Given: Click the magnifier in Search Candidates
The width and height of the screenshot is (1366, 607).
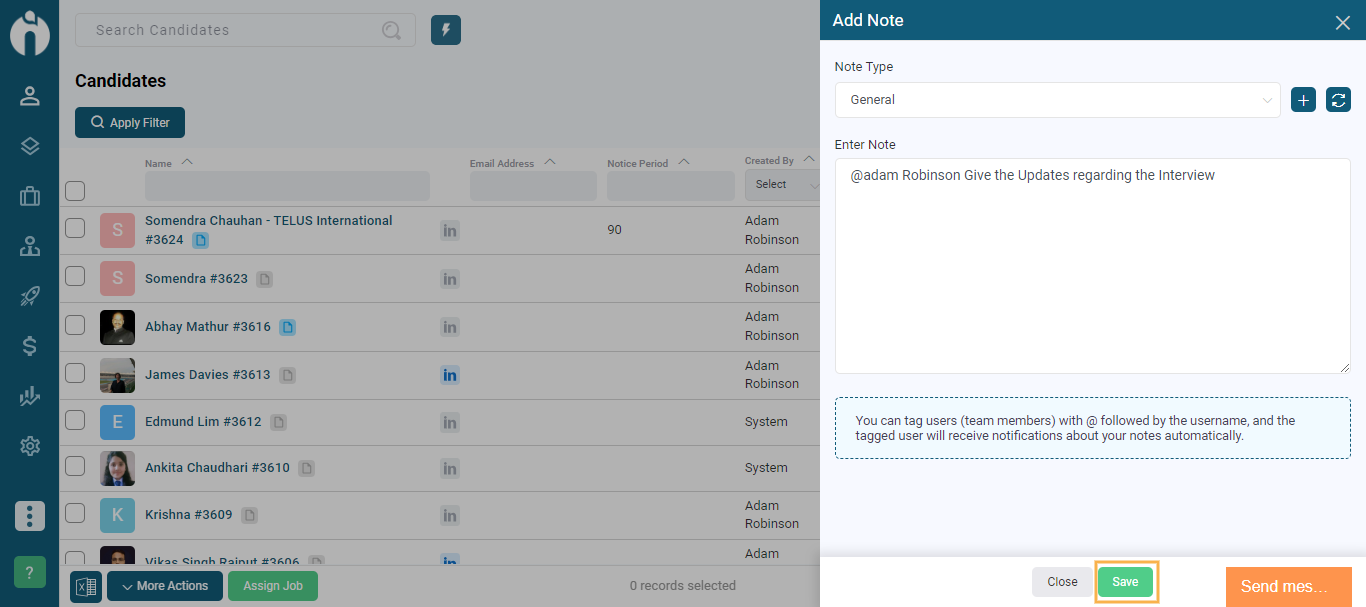Looking at the screenshot, I should pyautogui.click(x=392, y=30).
